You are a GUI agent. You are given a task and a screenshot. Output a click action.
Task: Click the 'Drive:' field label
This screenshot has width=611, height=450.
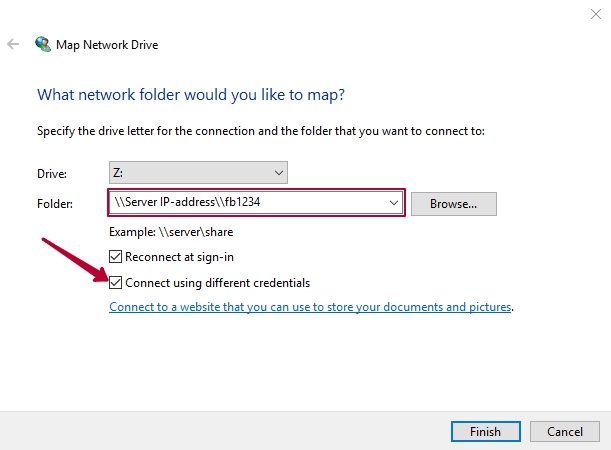(52, 174)
